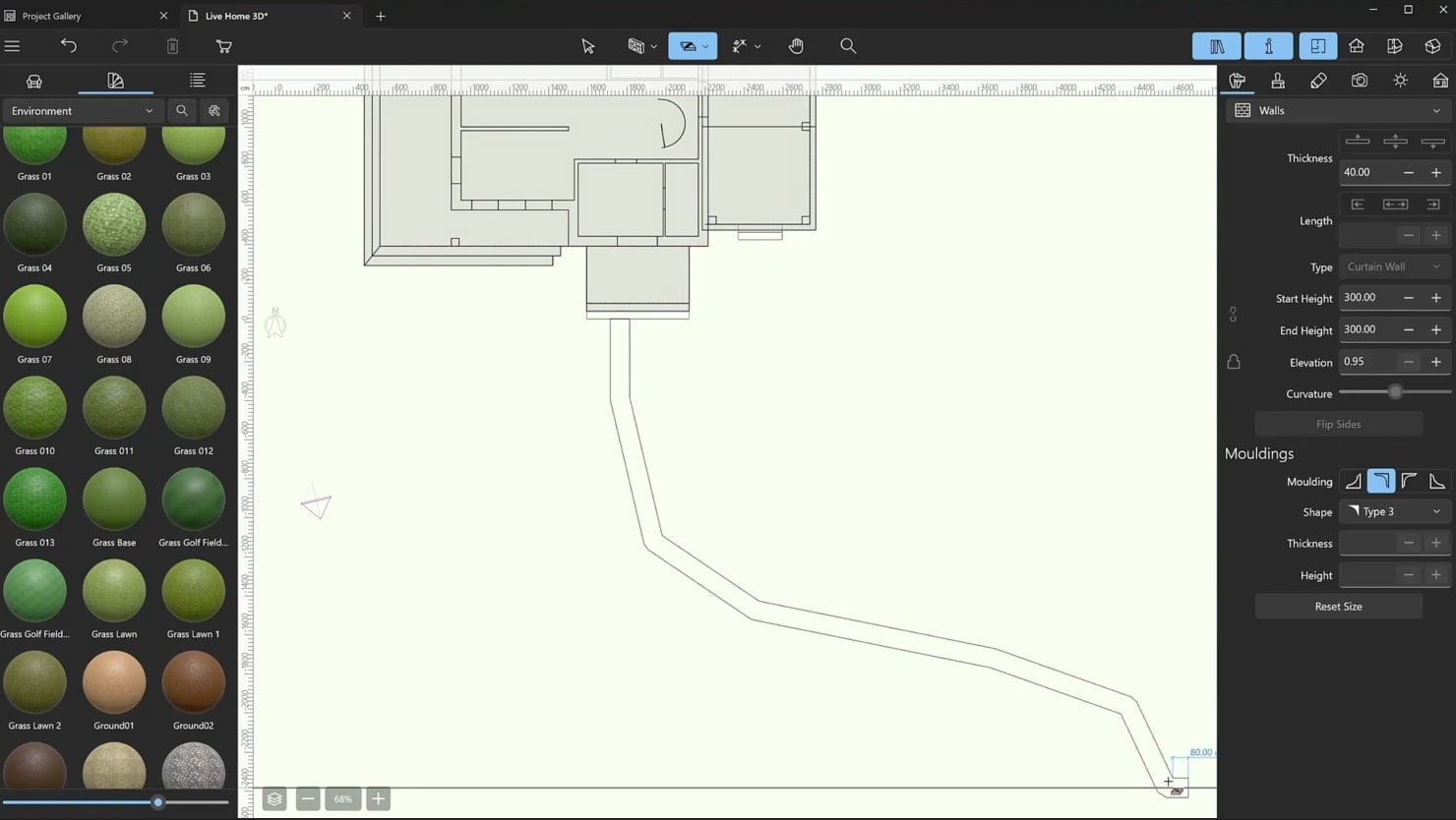This screenshot has height=820, width=1456.
Task: Open the project tree list tab
Action: click(198, 81)
